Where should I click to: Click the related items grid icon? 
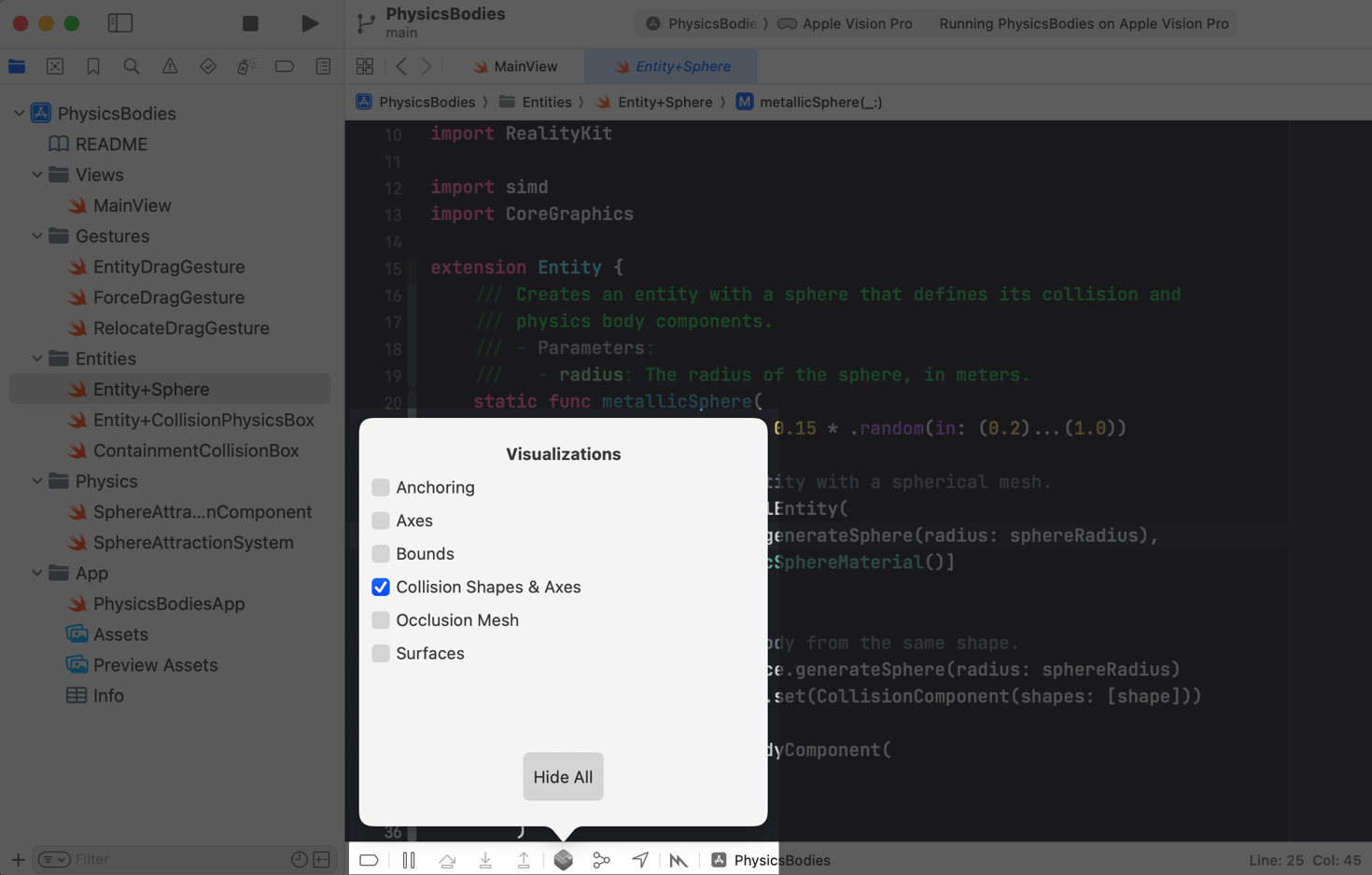coord(365,66)
